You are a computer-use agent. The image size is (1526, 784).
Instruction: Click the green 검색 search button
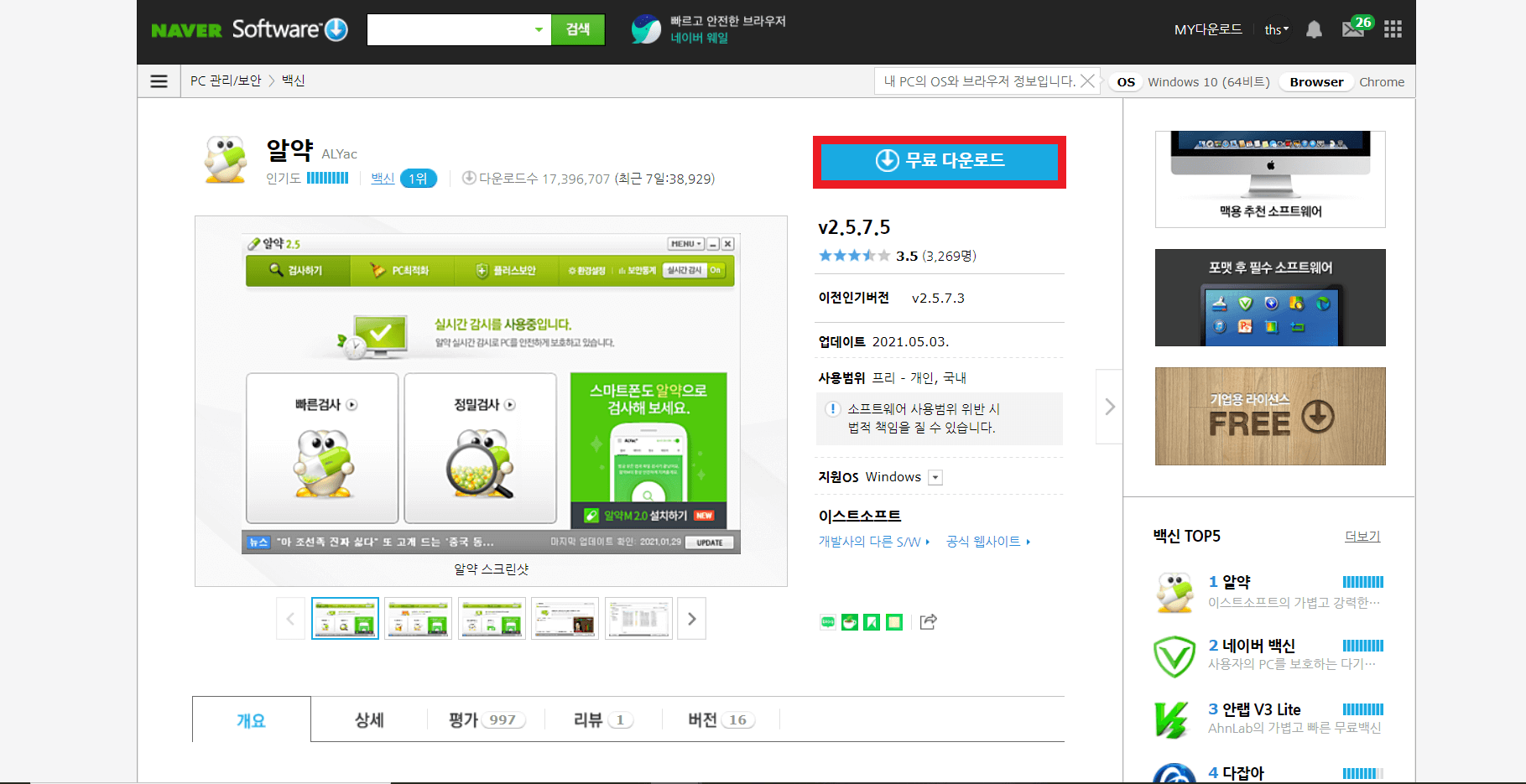pyautogui.click(x=578, y=30)
